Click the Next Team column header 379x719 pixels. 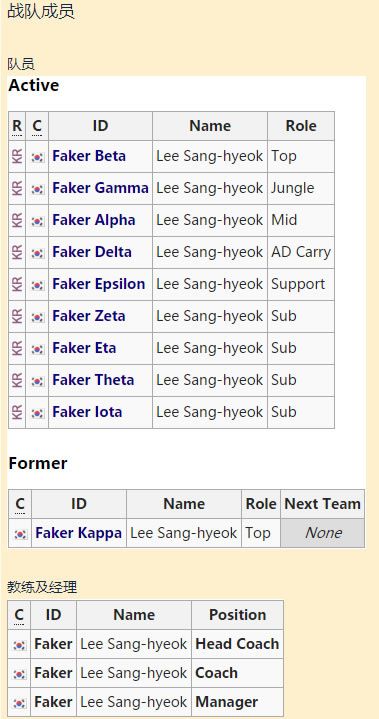click(323, 504)
